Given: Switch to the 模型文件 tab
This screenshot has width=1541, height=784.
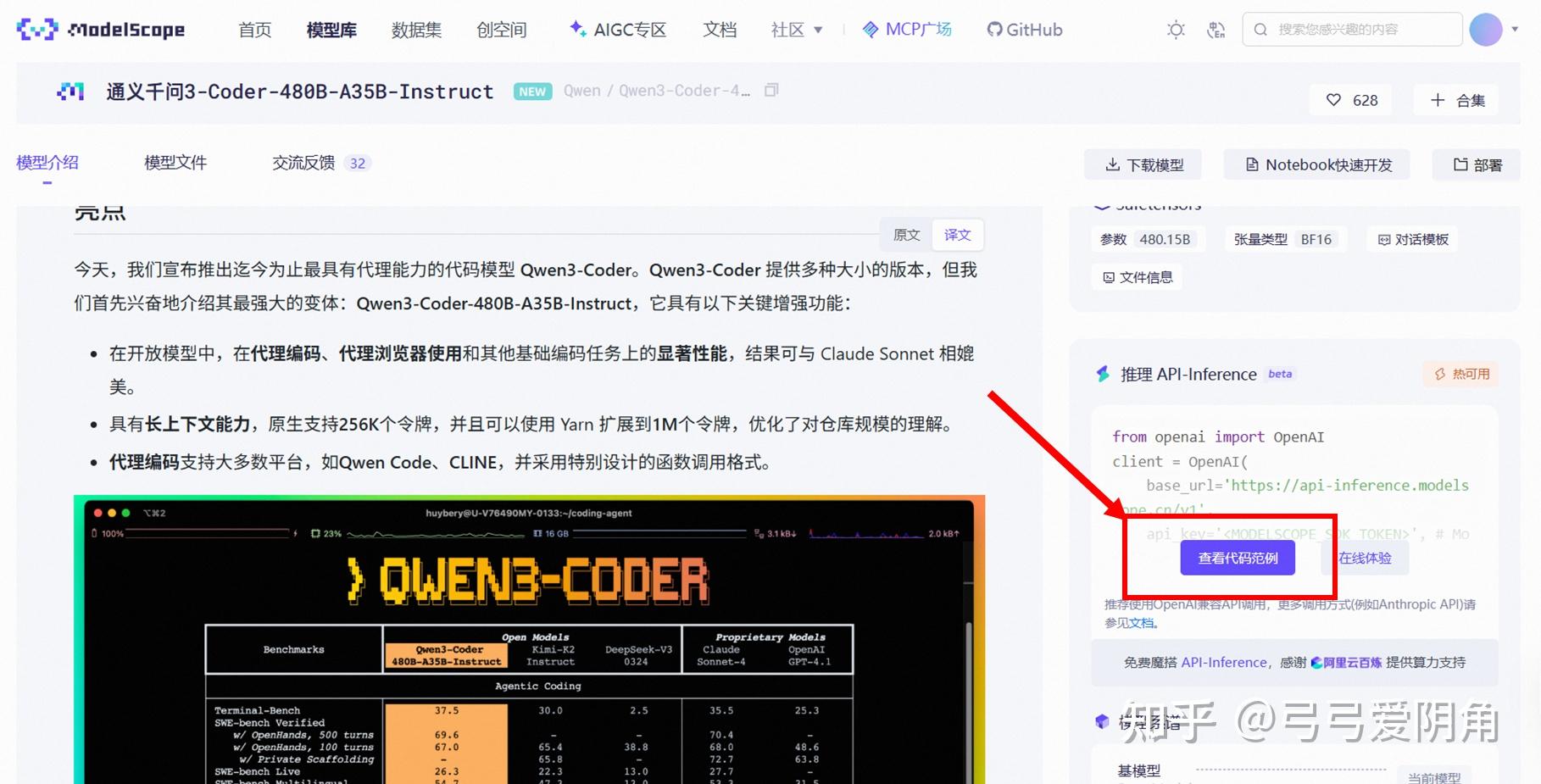Looking at the screenshot, I should tap(175, 163).
